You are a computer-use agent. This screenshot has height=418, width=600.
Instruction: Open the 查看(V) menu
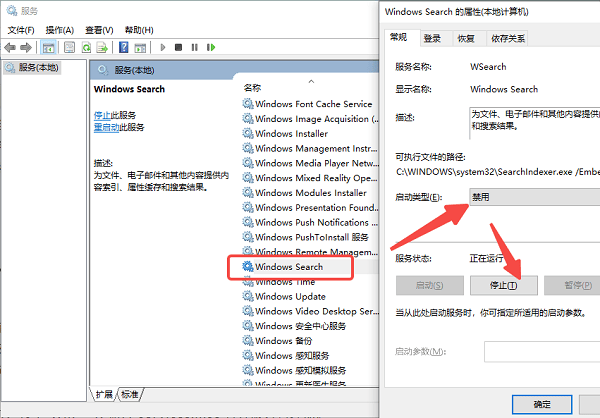[99, 30]
